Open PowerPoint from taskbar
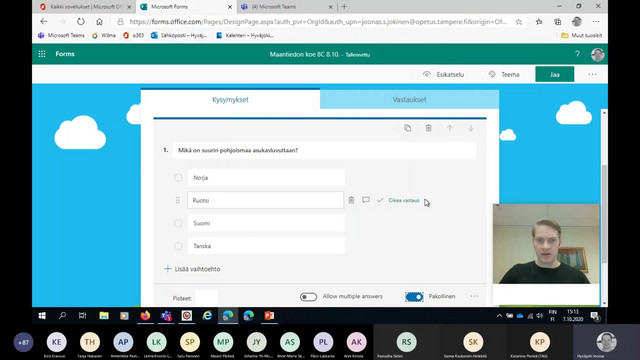The width and height of the screenshot is (640, 360). 269,316
